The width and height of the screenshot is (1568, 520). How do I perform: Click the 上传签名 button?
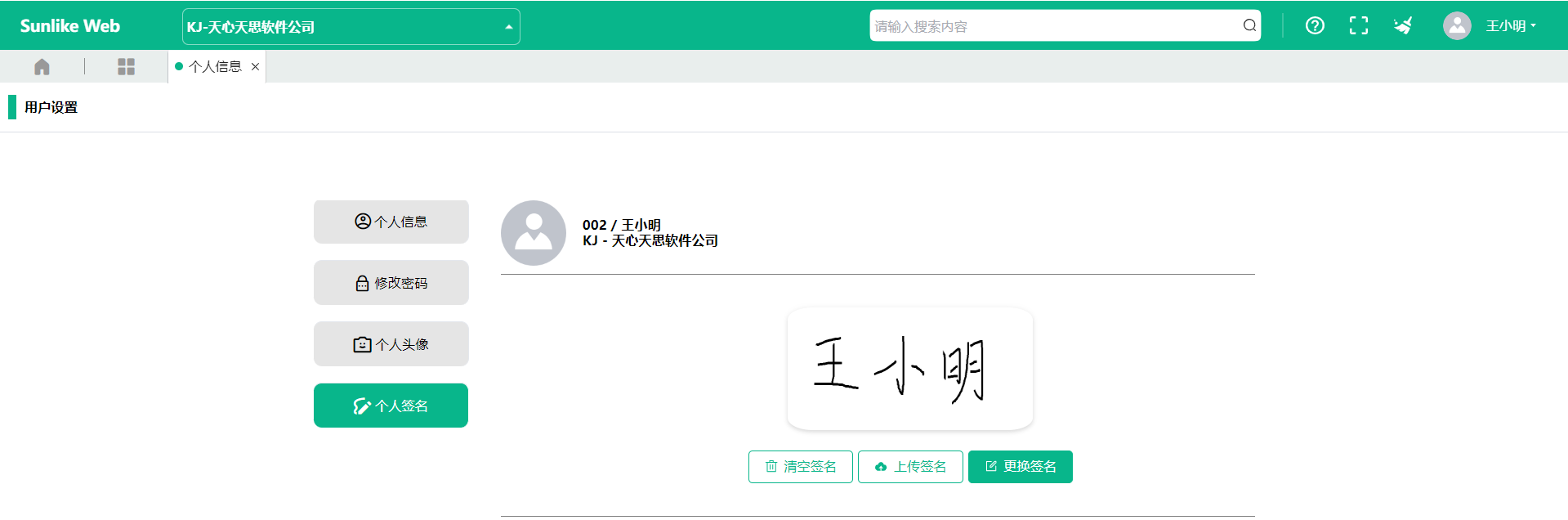point(910,467)
